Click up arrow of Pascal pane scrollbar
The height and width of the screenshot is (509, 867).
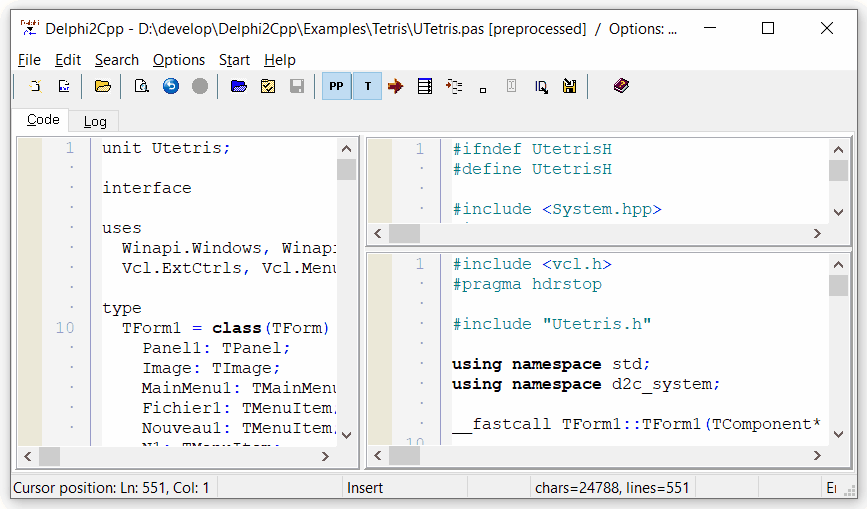tap(347, 148)
